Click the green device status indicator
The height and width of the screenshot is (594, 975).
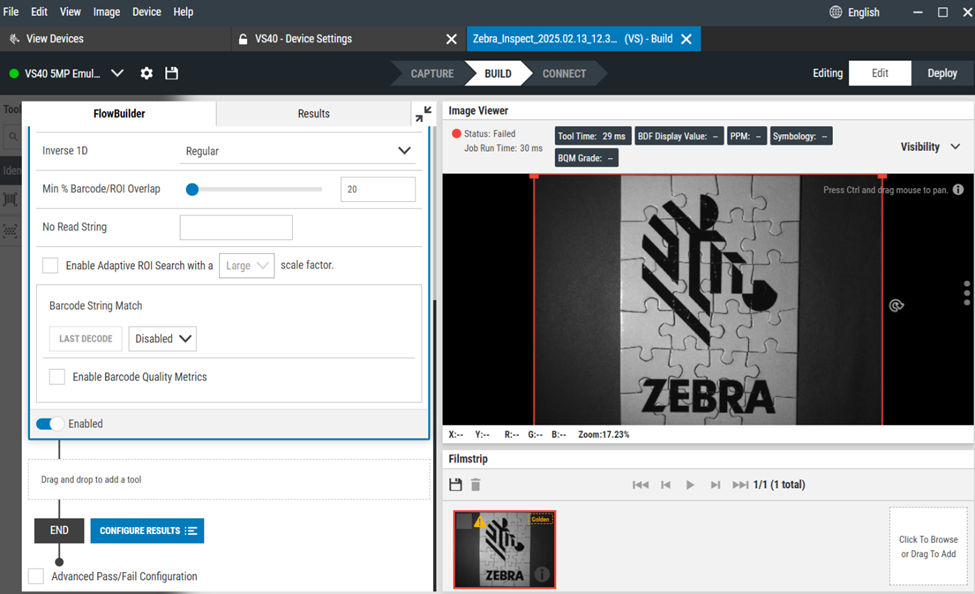(14, 73)
